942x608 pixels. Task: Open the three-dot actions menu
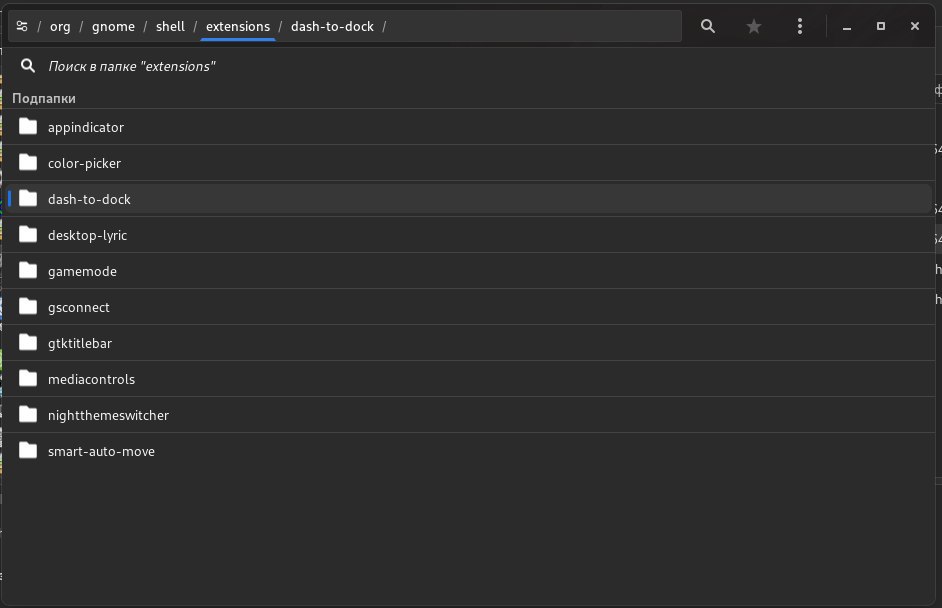[799, 26]
